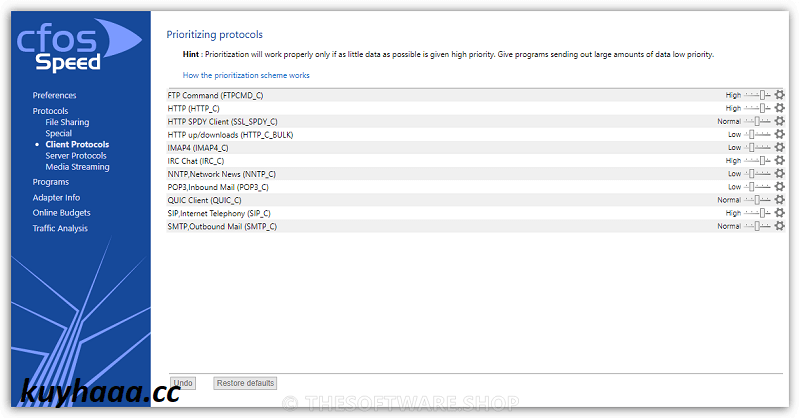Viewport: 800px width, 418px height.
Task: Click Low priority label of IMAP4
Action: tap(734, 147)
